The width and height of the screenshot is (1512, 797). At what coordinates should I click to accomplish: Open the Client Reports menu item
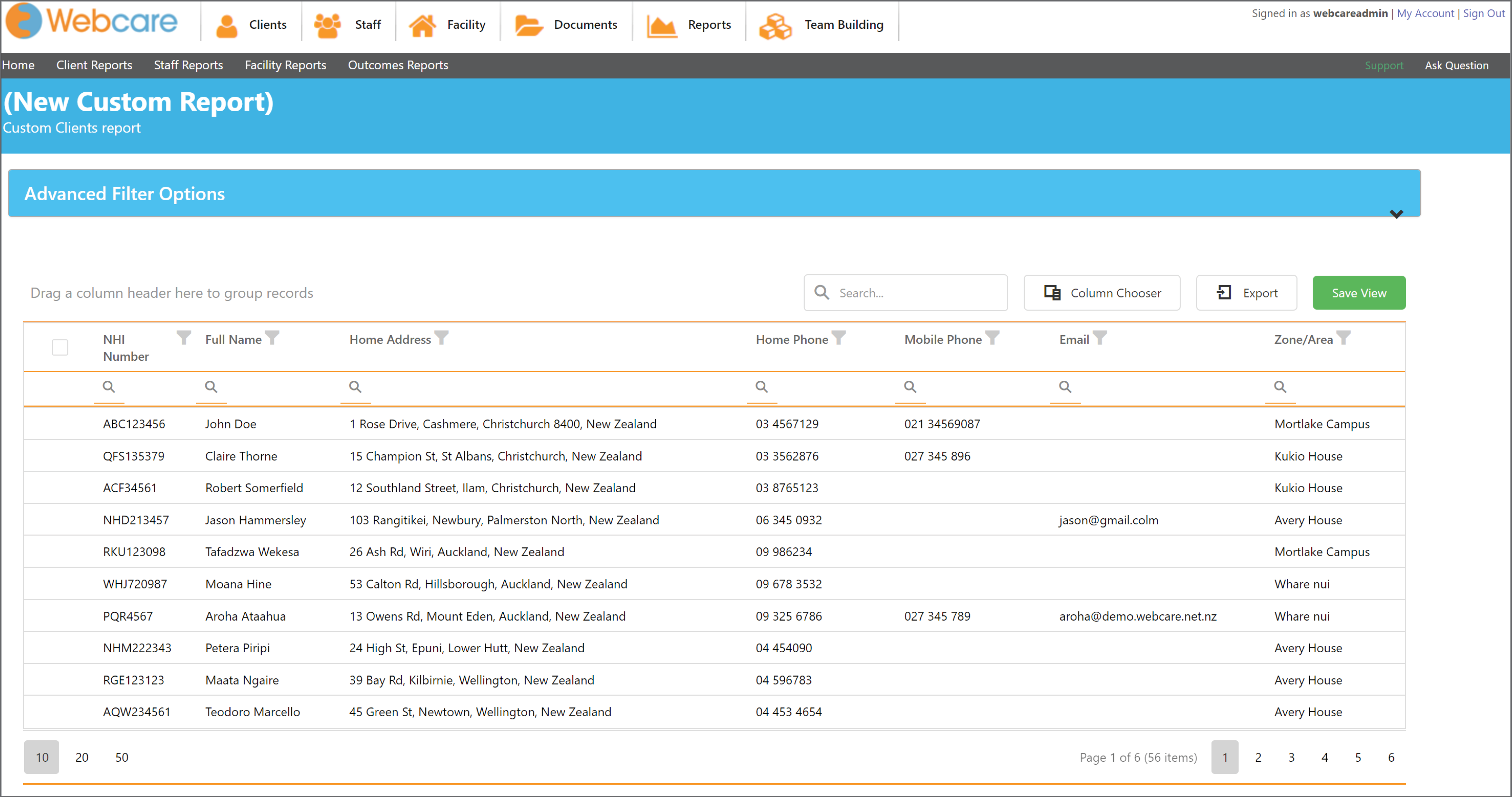pos(94,65)
